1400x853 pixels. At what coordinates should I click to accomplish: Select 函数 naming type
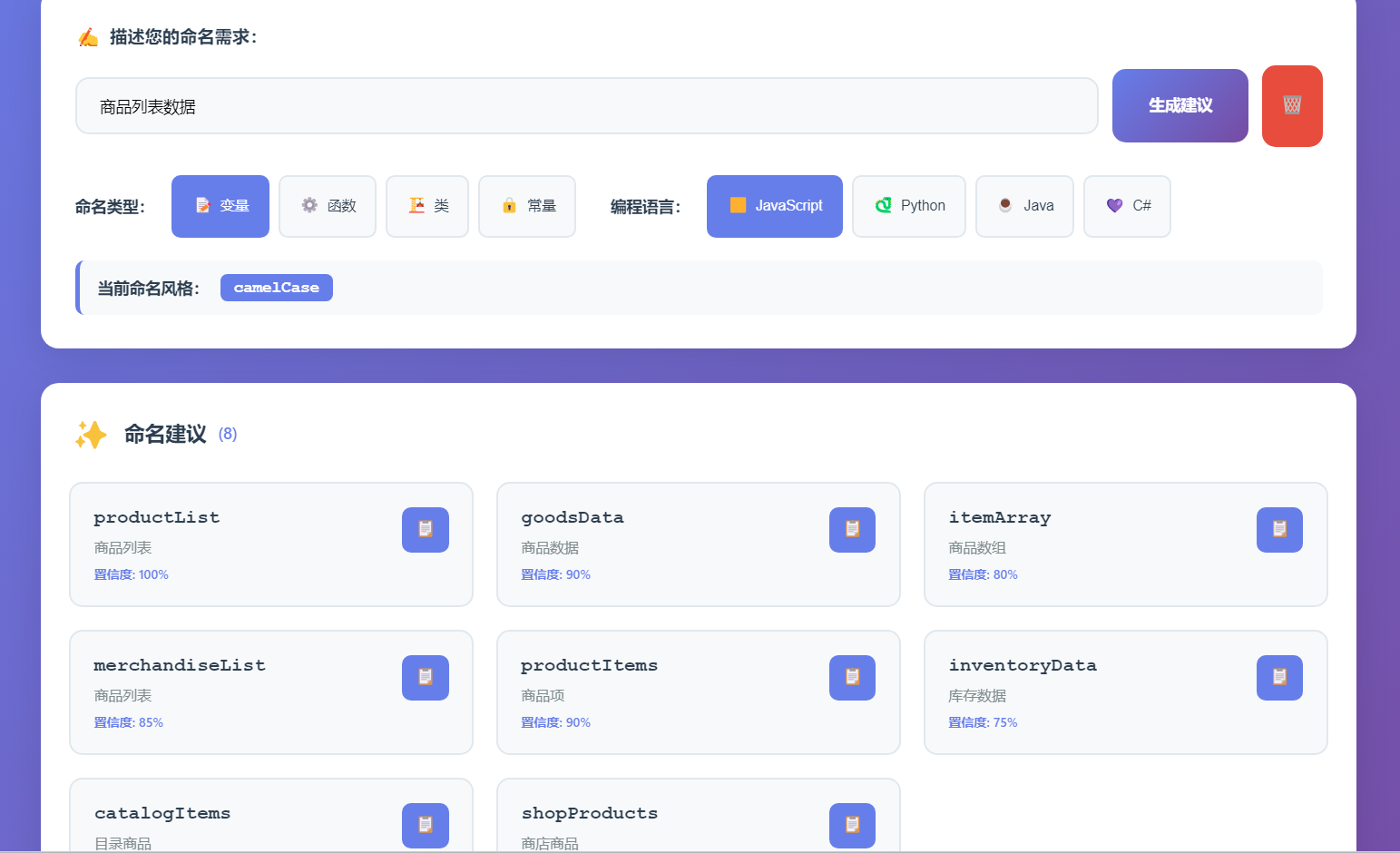pos(328,206)
